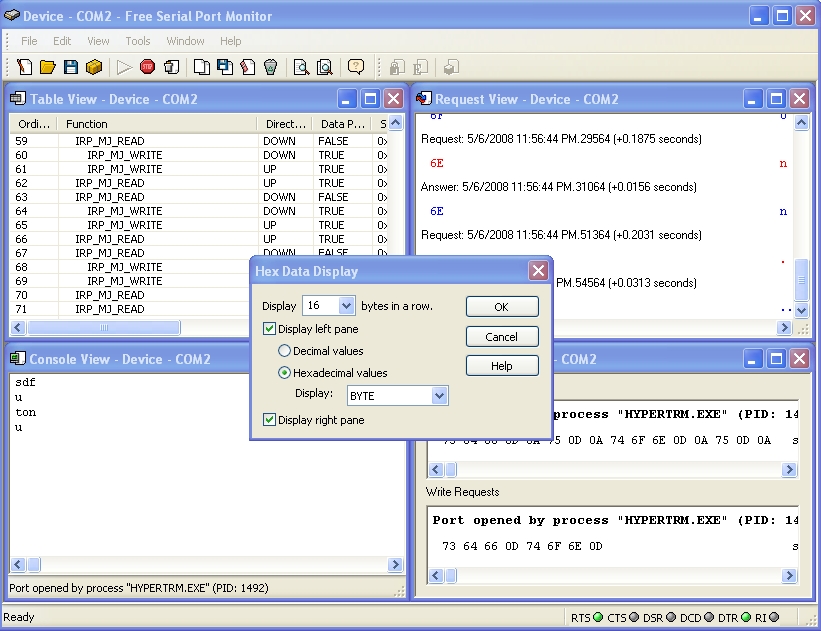
Task: Toggle Display right pane checkbox
Action: (269, 420)
